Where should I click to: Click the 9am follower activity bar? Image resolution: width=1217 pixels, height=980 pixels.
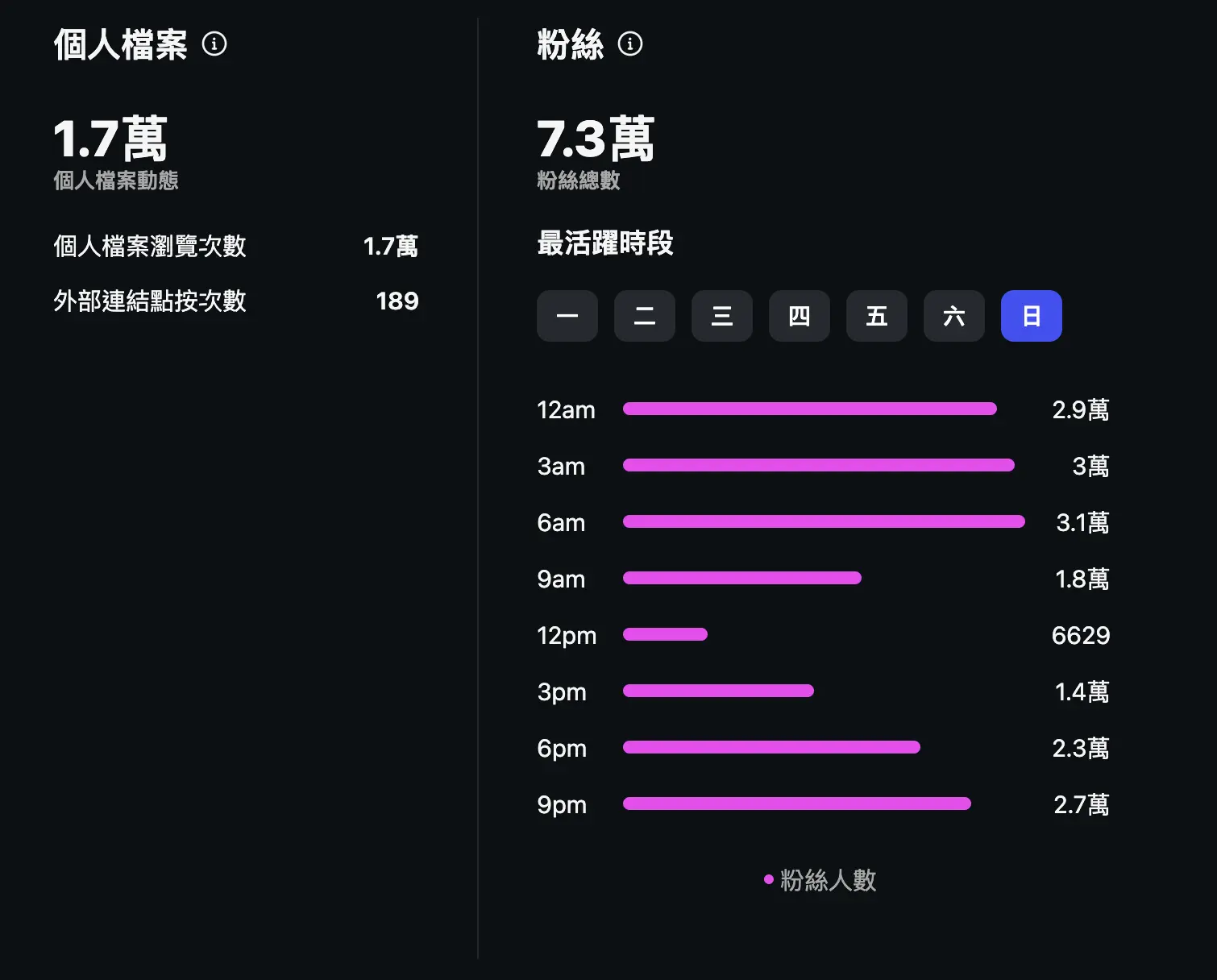(x=742, y=578)
